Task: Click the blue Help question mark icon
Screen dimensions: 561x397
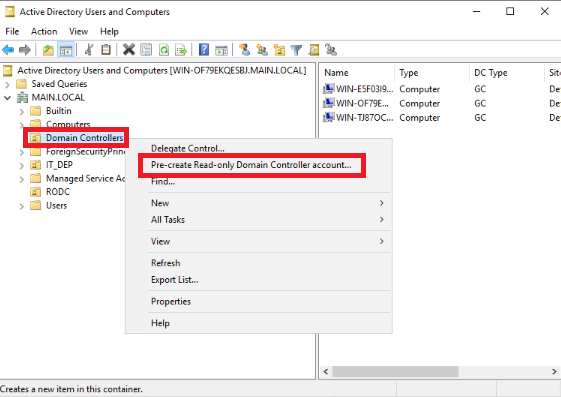Action: pyautogui.click(x=204, y=50)
